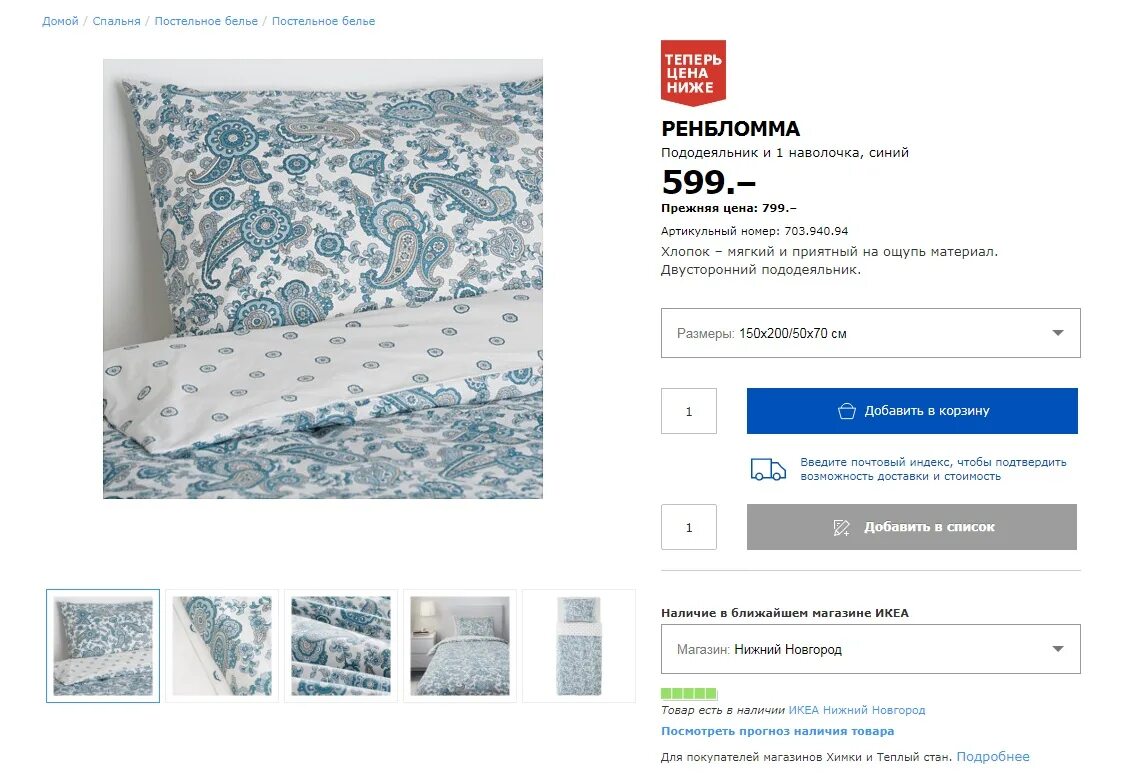
Task: Click the arrow of the size selector
Action: [x=1057, y=333]
